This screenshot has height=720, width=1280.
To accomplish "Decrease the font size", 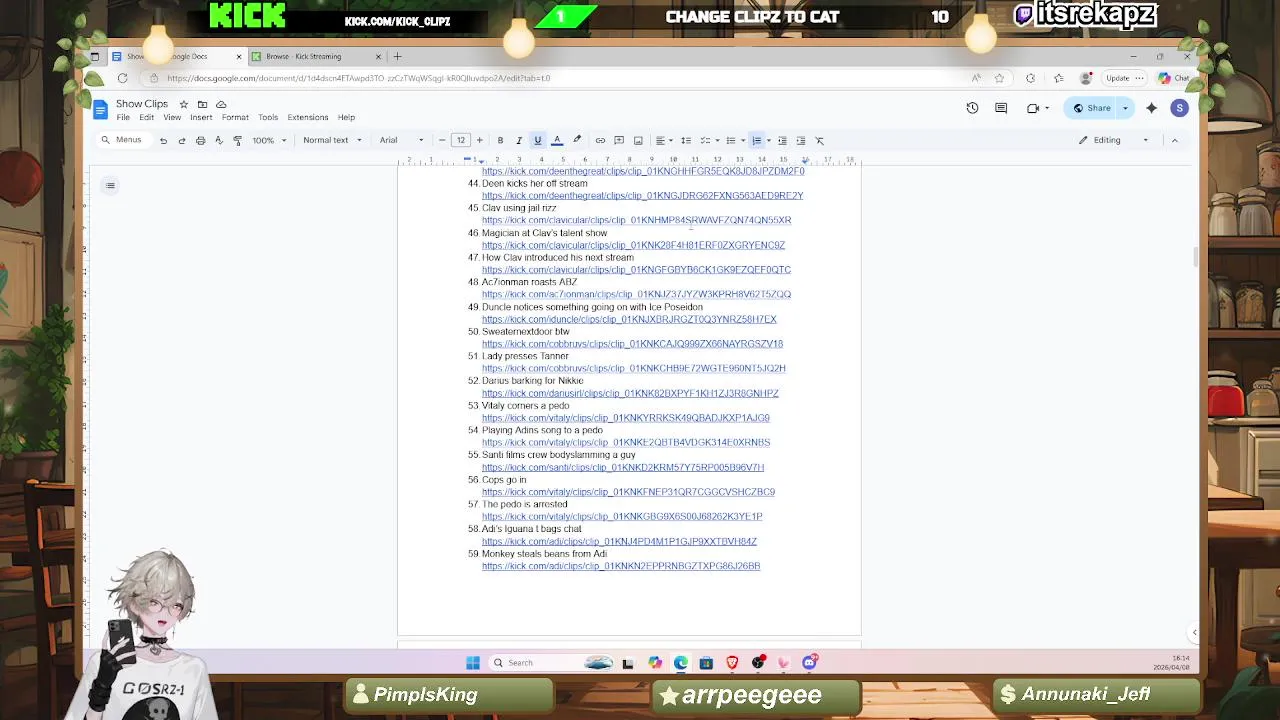I will (x=442, y=140).
